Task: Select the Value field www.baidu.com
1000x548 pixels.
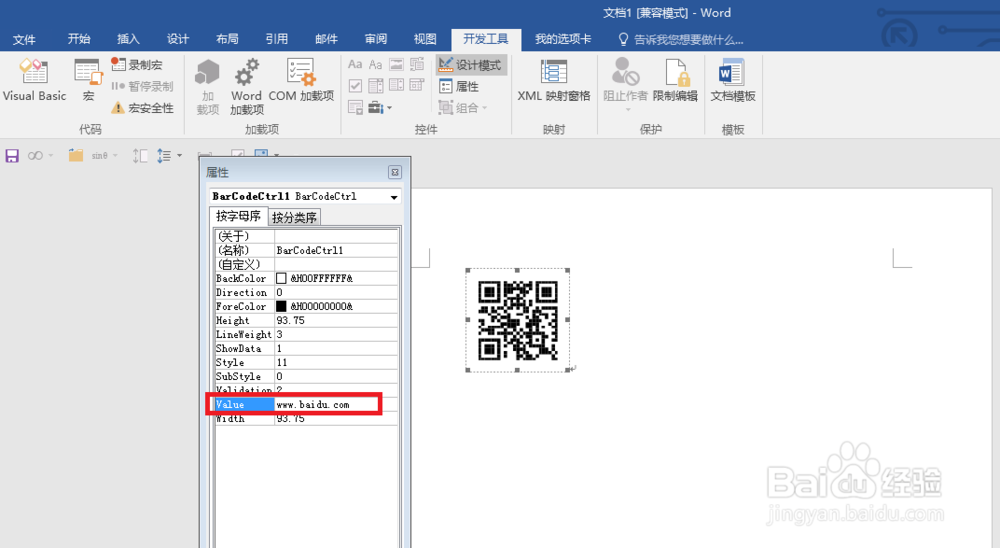Action: pyautogui.click(x=336, y=404)
